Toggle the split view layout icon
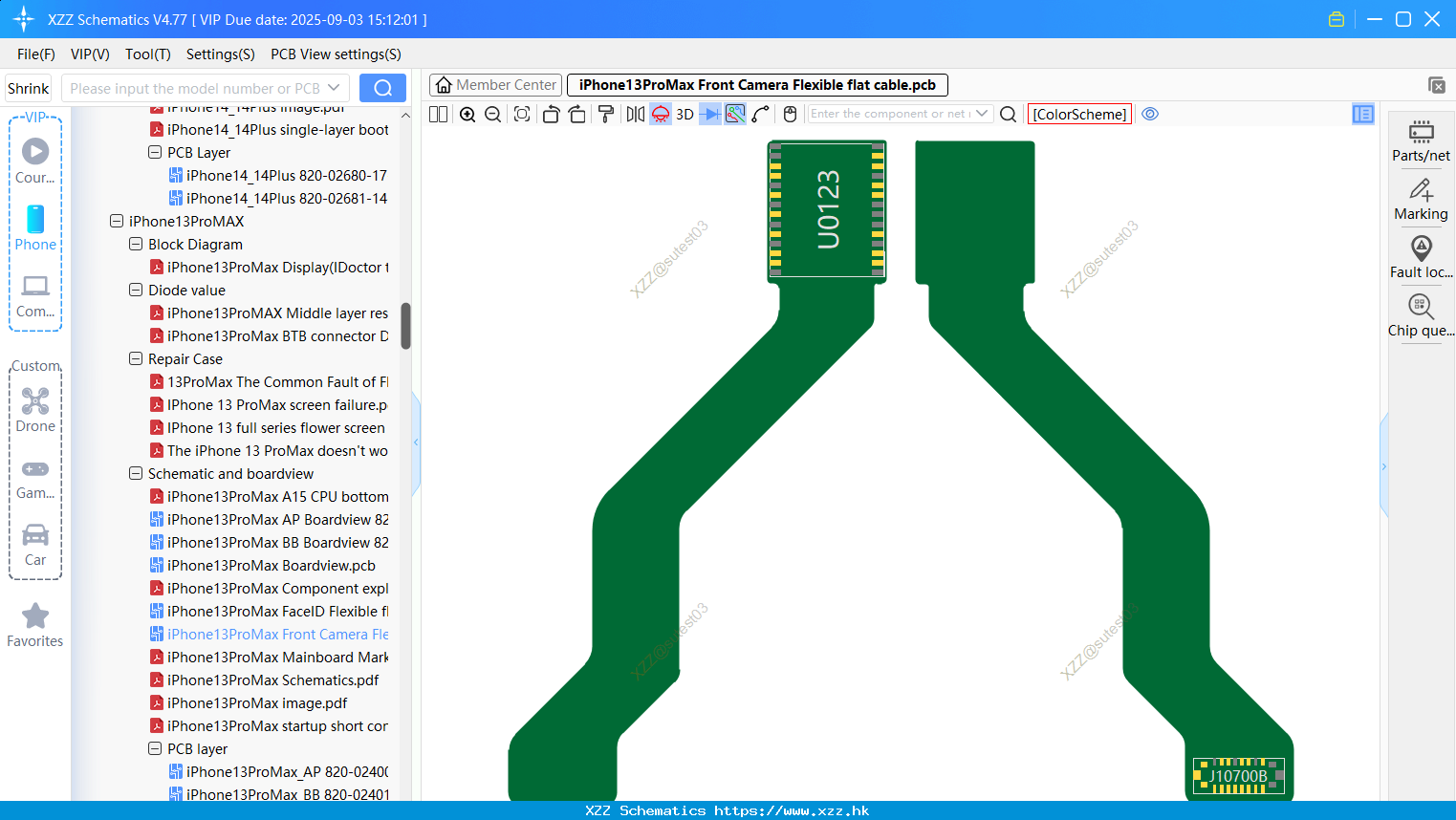1456x820 pixels. [438, 114]
